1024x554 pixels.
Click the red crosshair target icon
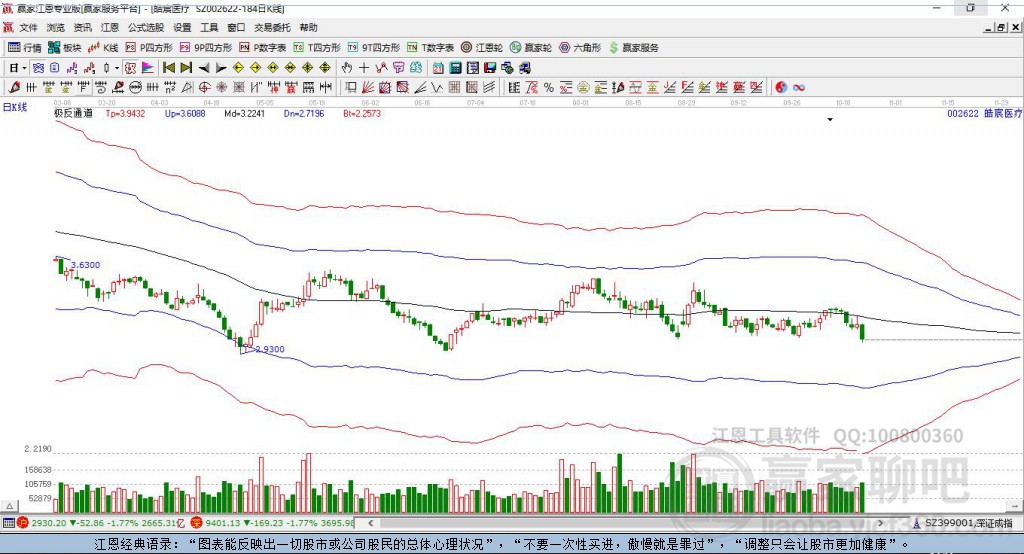[x=204, y=88]
